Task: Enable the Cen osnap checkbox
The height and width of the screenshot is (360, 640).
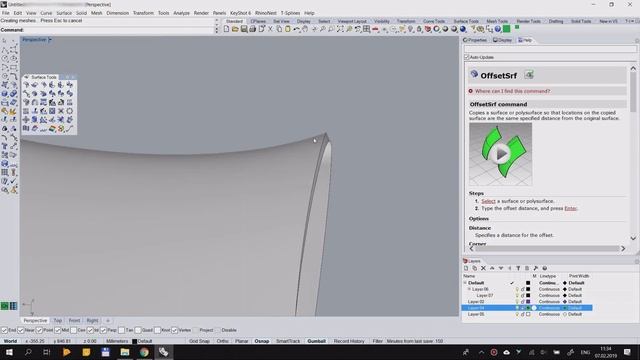Action: [x=73, y=330]
